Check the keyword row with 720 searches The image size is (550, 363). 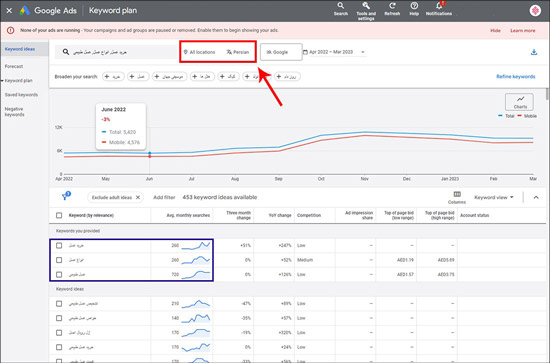[x=59, y=275]
